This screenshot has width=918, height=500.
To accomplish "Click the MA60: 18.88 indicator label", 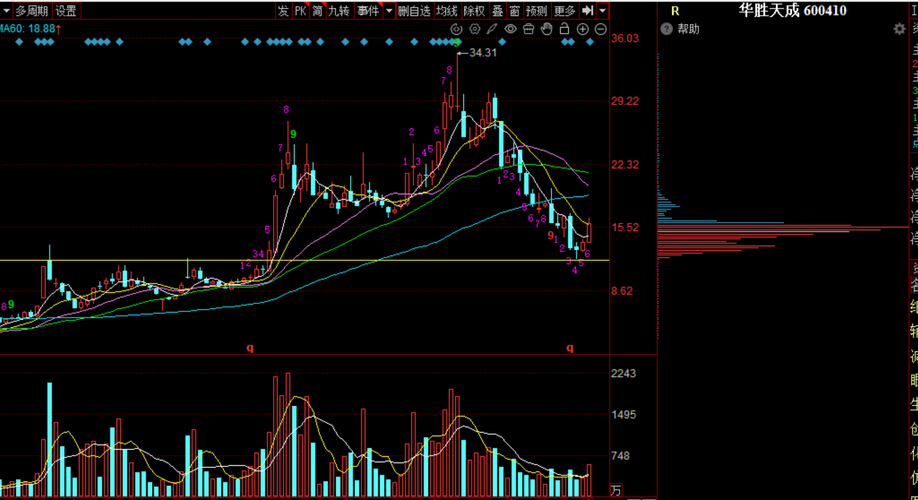I will point(28,29).
